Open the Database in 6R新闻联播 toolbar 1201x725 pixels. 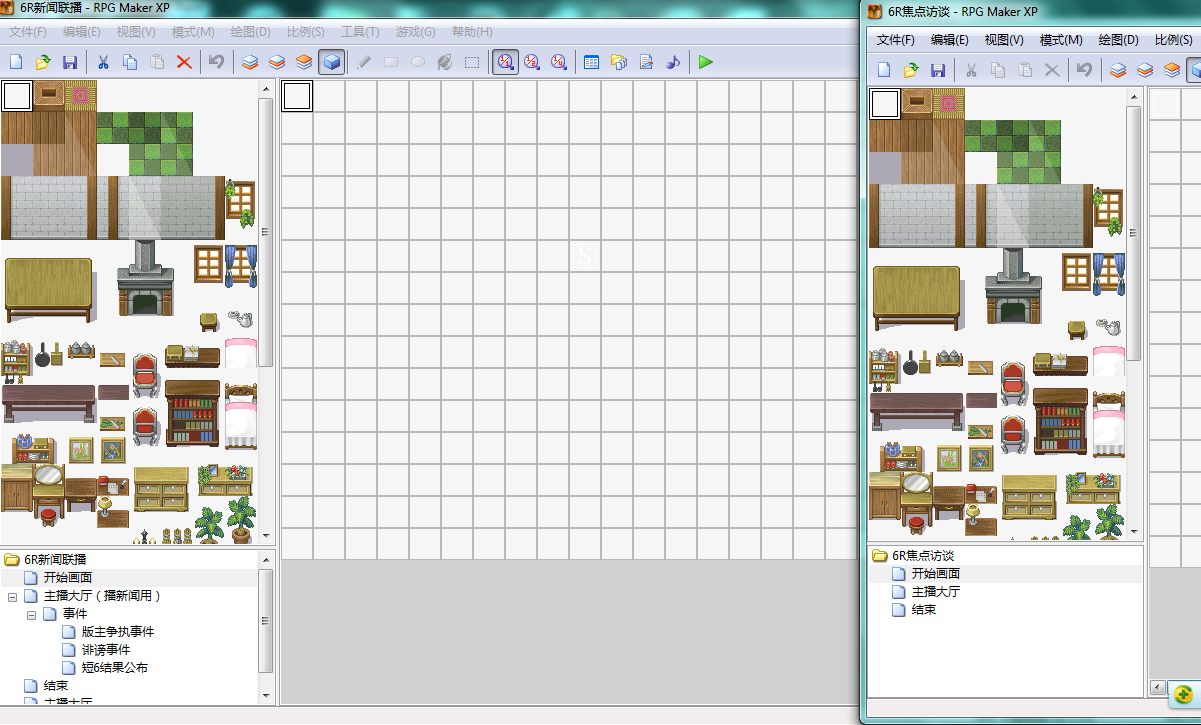[x=592, y=62]
